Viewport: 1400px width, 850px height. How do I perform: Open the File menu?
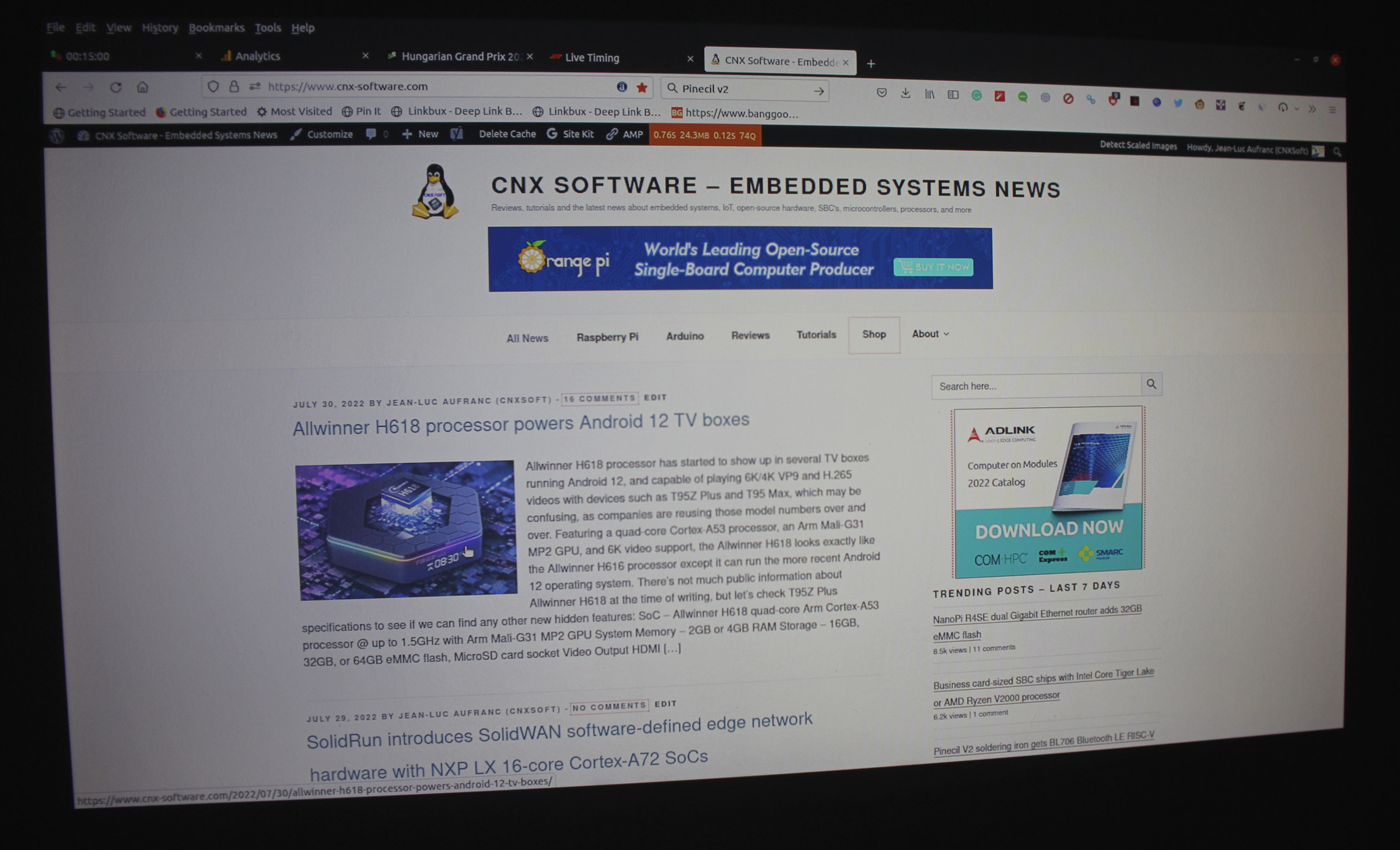click(x=55, y=27)
